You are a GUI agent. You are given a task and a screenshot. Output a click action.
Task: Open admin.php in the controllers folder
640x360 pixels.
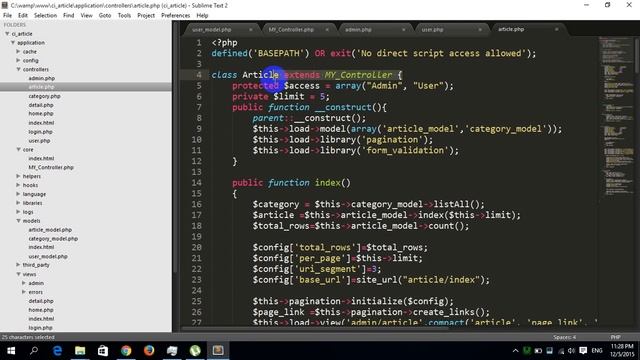click(42, 78)
